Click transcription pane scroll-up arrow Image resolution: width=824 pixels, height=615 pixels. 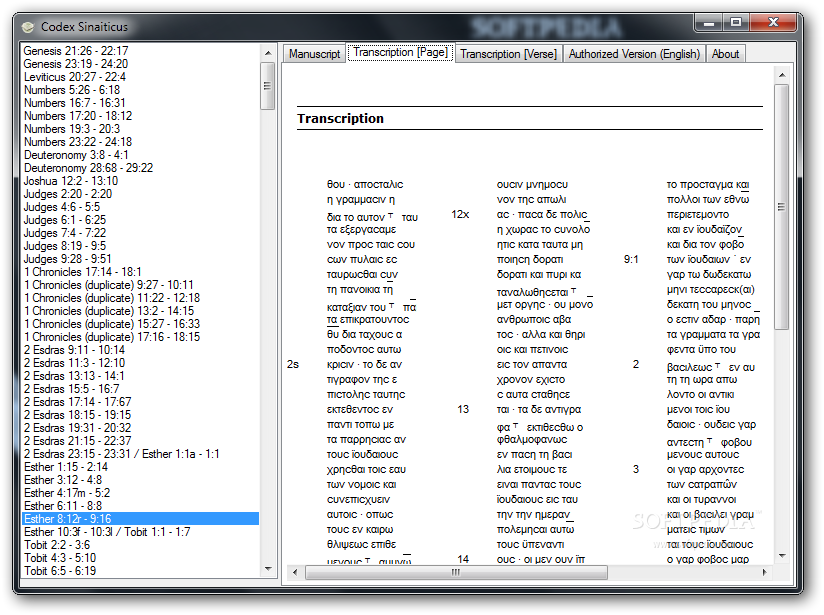[782, 75]
